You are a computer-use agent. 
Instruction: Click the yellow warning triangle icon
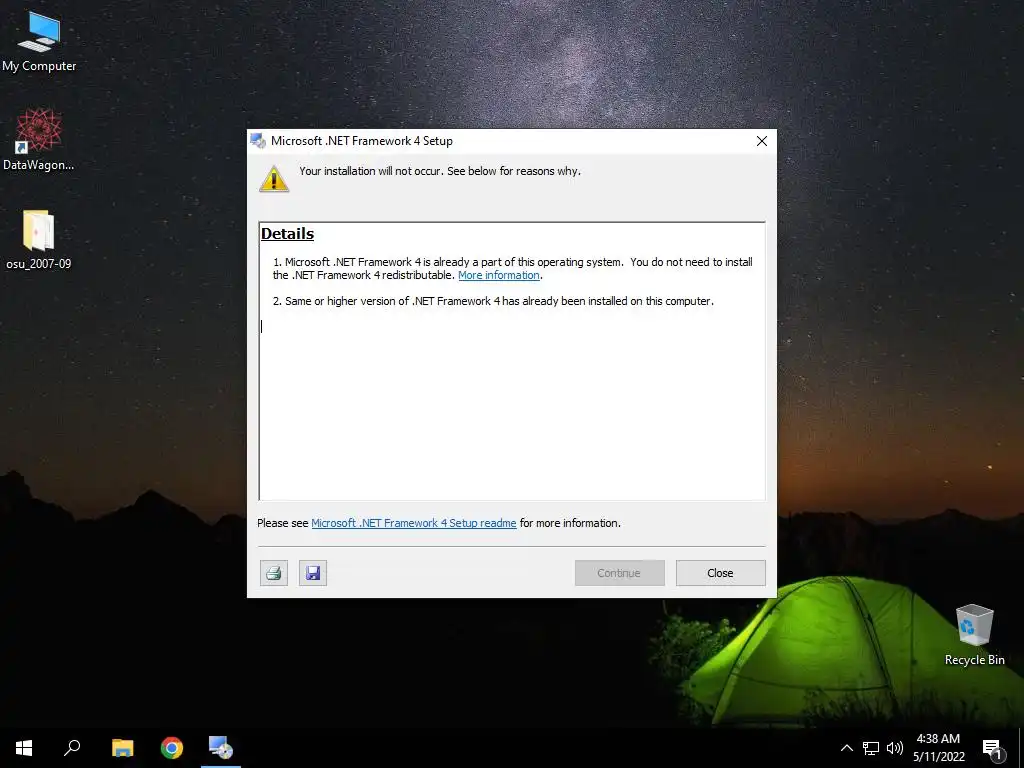point(274,179)
